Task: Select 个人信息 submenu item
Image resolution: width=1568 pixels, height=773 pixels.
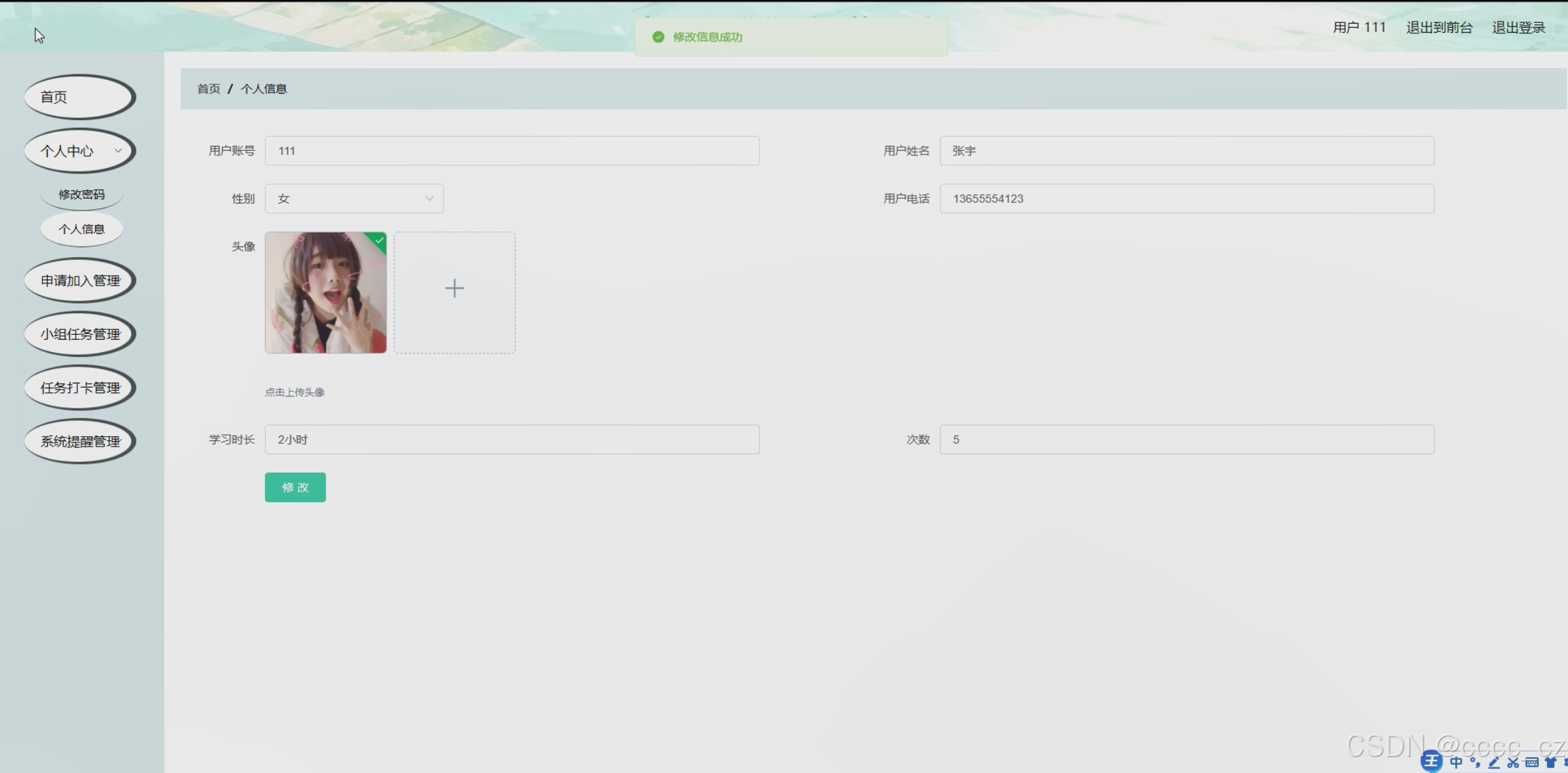Action: 81,229
